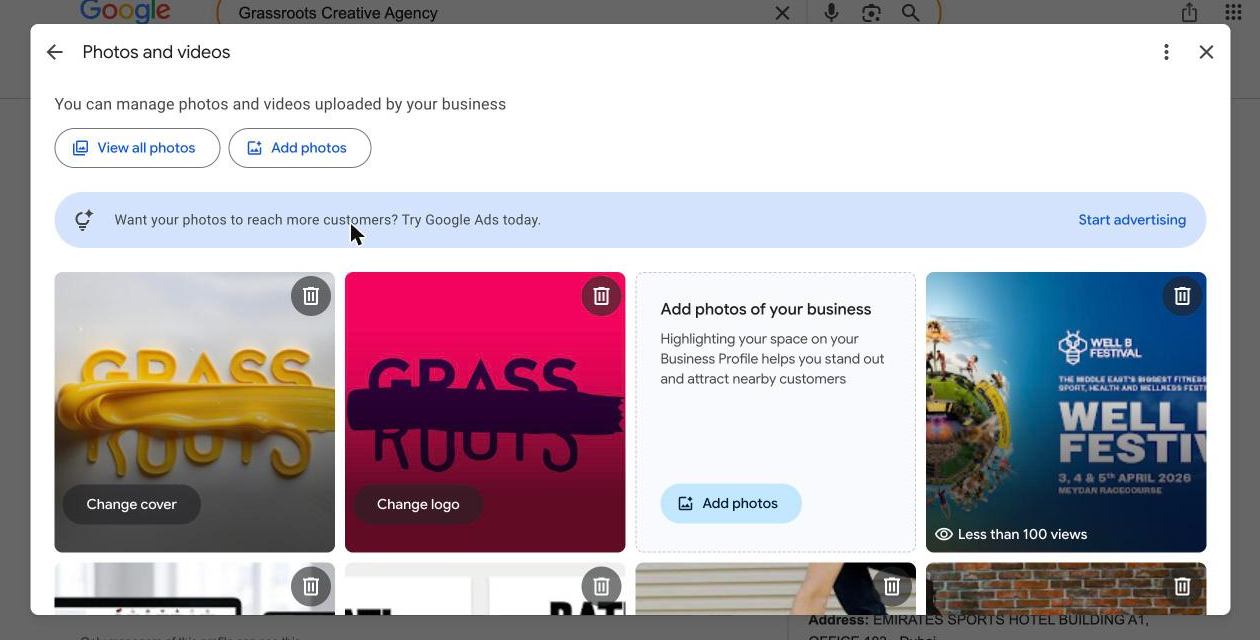Click View all photos button
The width and height of the screenshot is (1260, 640).
pyautogui.click(x=137, y=148)
